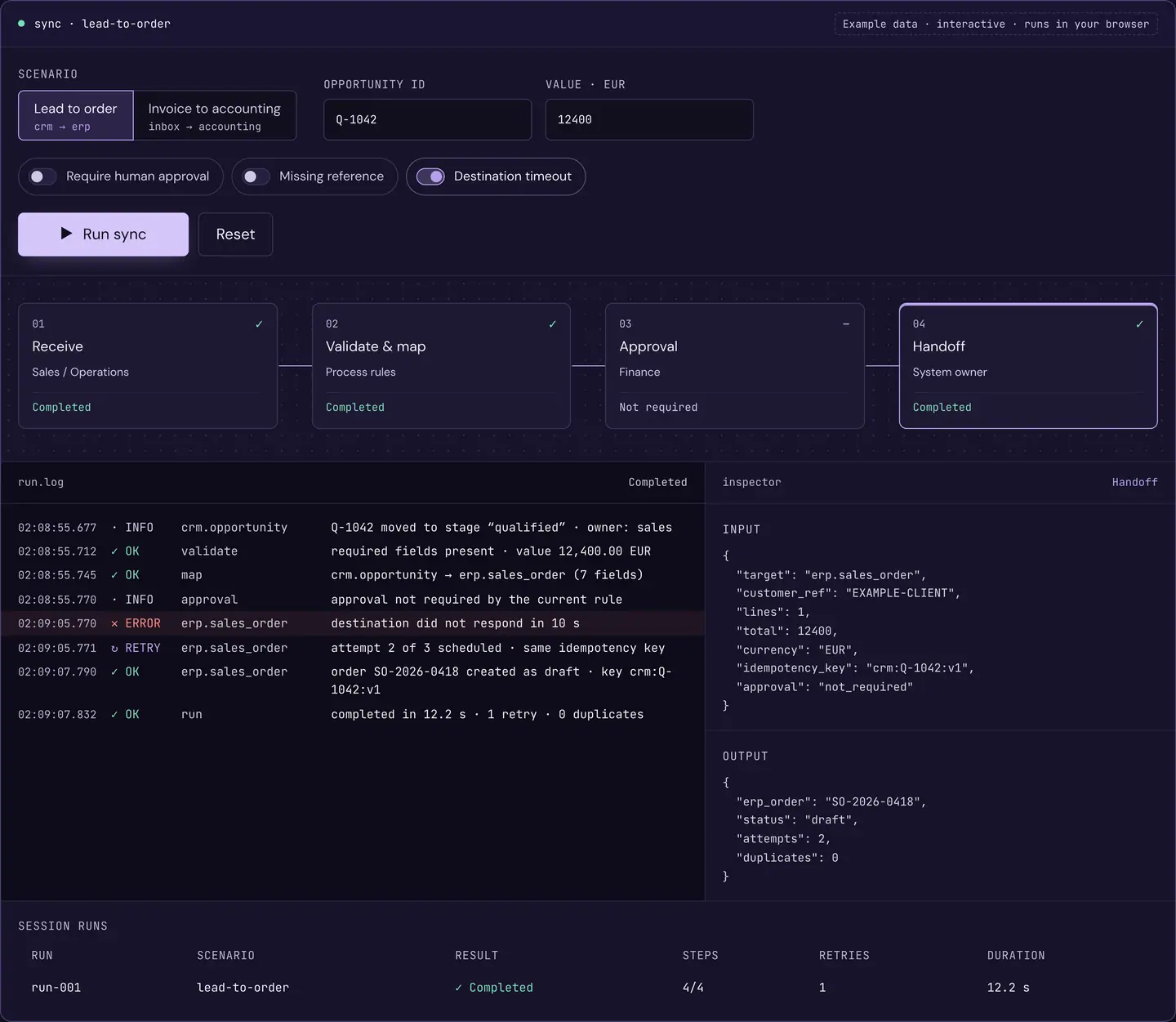Click the Completed status in the run.log header
This screenshot has height=1022, width=1176.
click(x=658, y=483)
